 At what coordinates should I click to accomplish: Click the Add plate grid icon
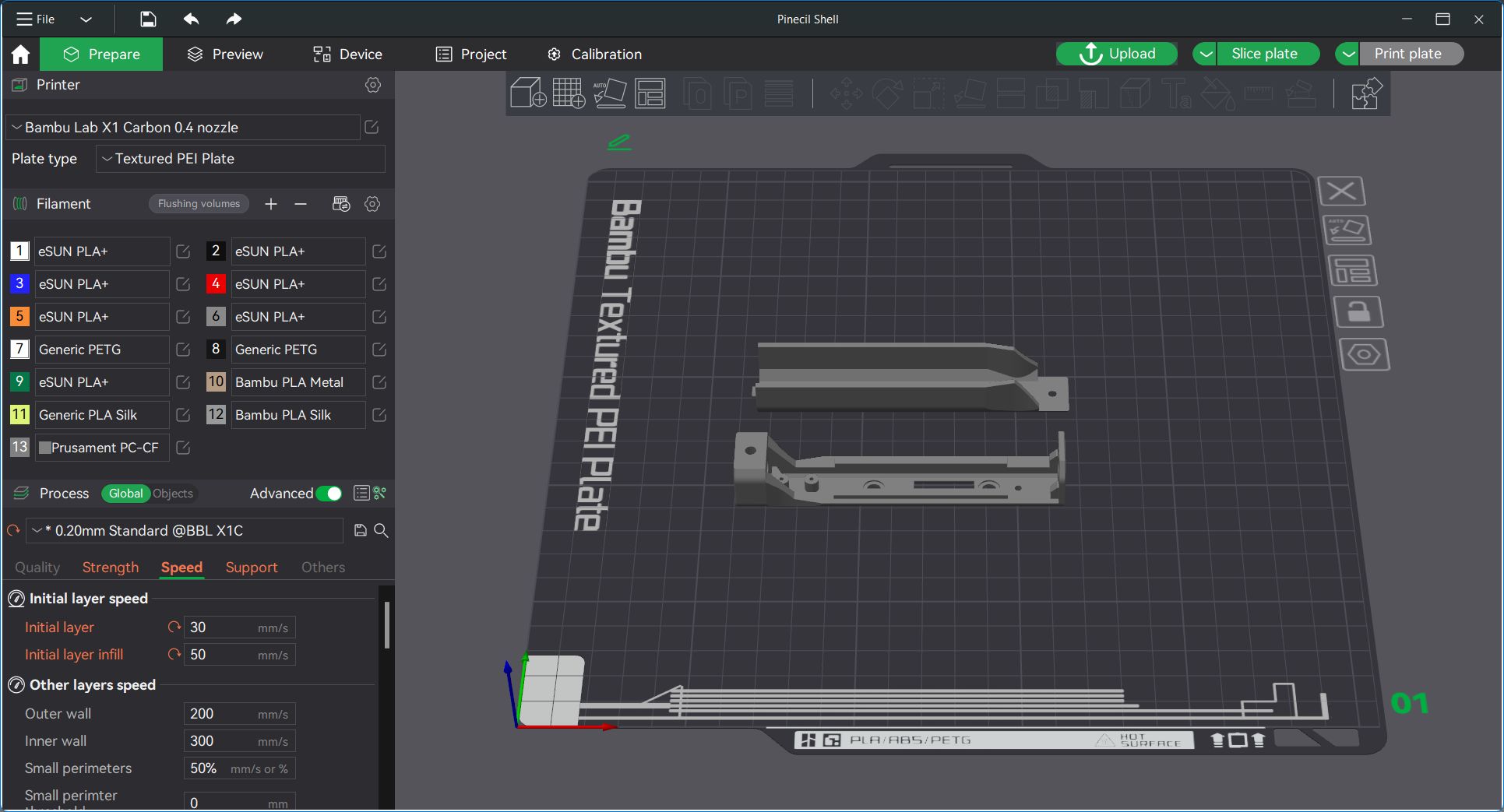569,93
